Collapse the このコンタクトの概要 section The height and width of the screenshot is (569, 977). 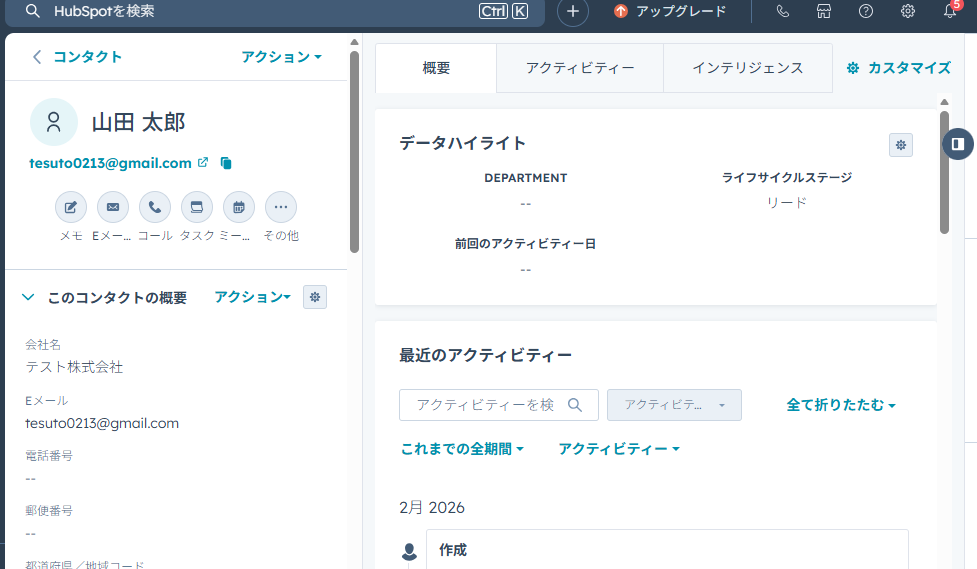coord(28,297)
